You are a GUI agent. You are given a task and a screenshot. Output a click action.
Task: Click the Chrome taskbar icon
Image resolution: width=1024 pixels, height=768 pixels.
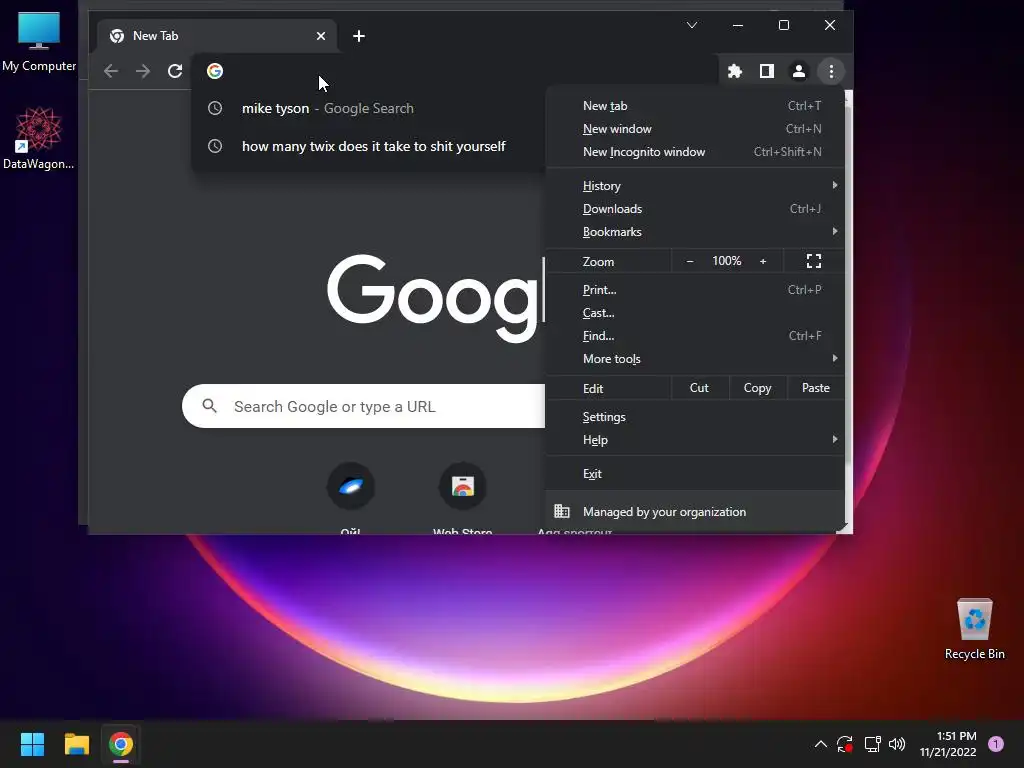point(121,744)
